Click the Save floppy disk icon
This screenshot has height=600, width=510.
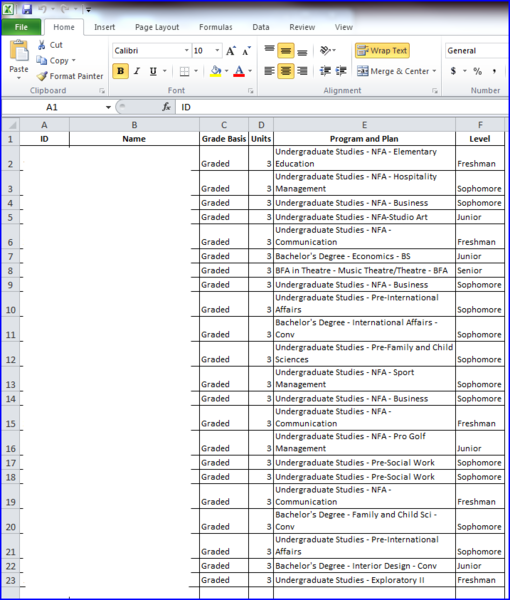[27, 9]
